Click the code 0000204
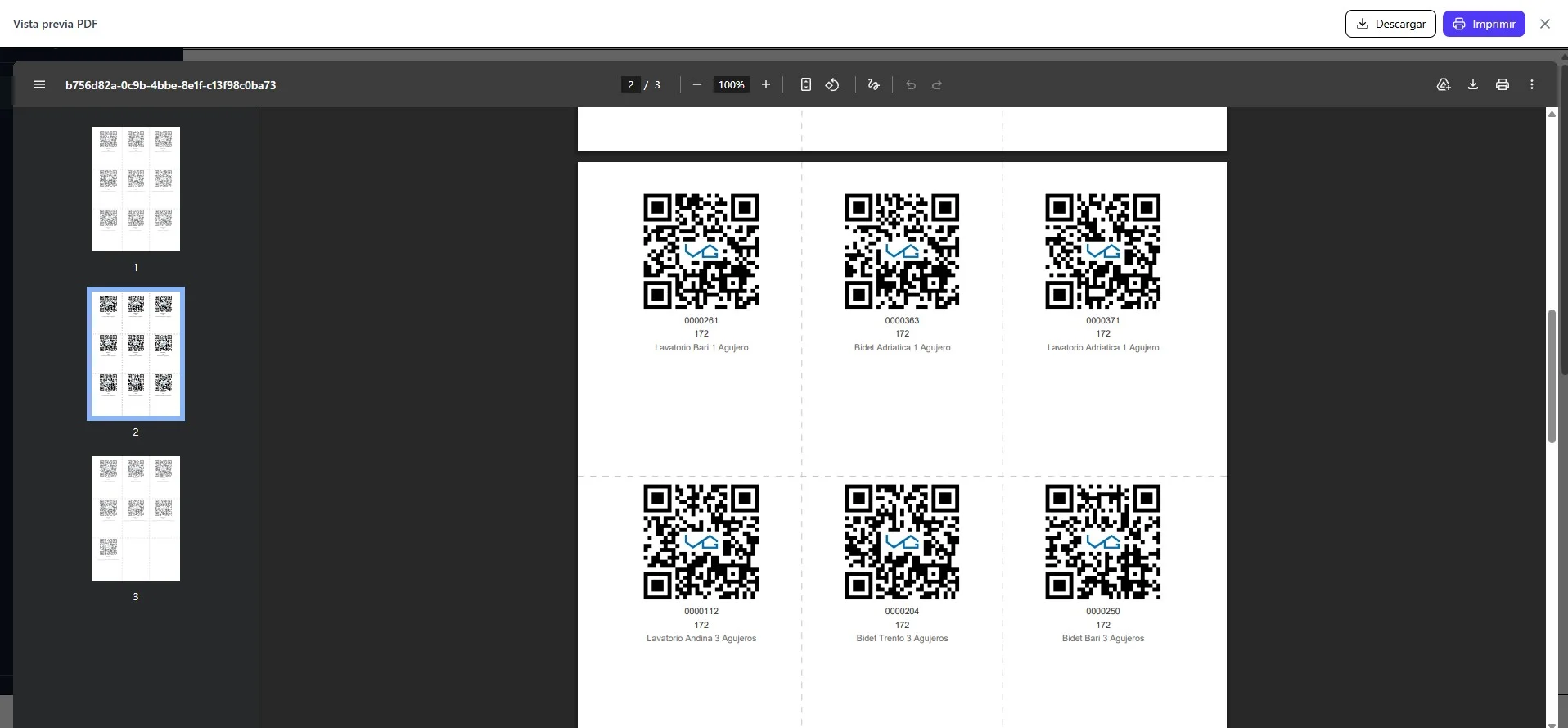Screen dimensions: 1568x728 902,612
